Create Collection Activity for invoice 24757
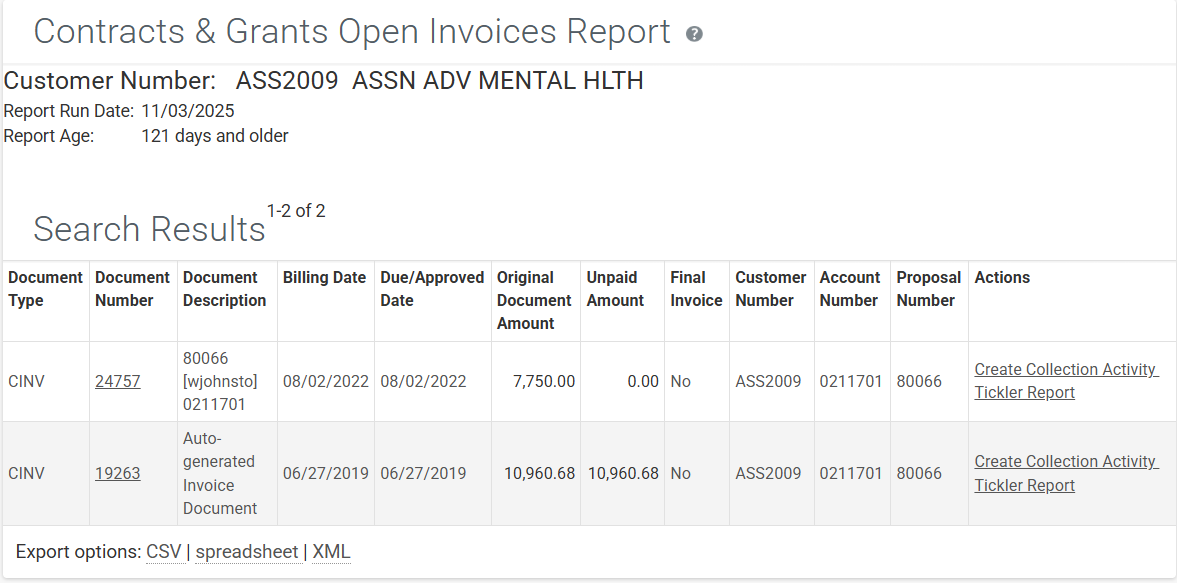The image size is (1177, 583). tap(1065, 369)
